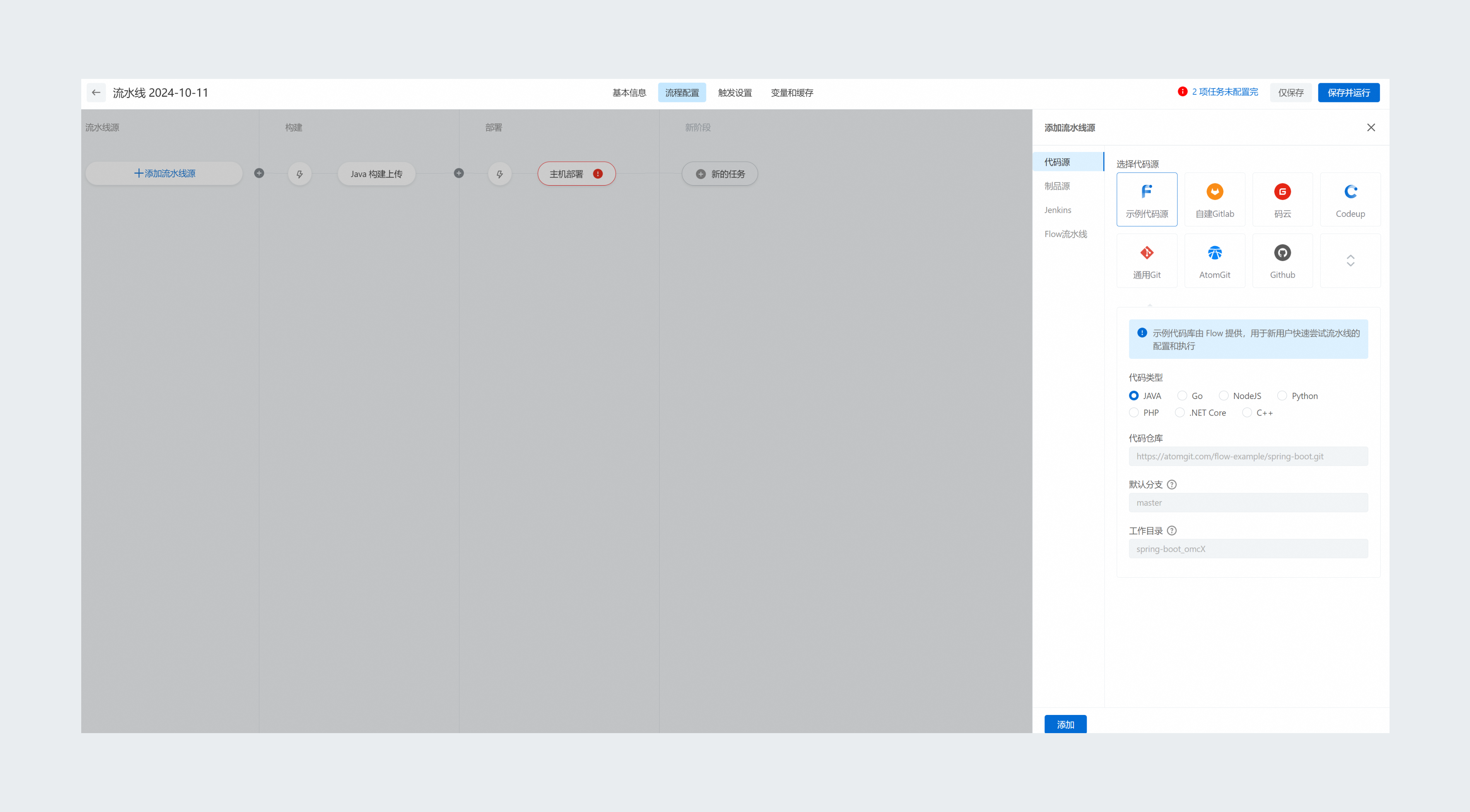Click the 新的任务 node
The width and height of the screenshot is (1470, 812).
point(720,174)
